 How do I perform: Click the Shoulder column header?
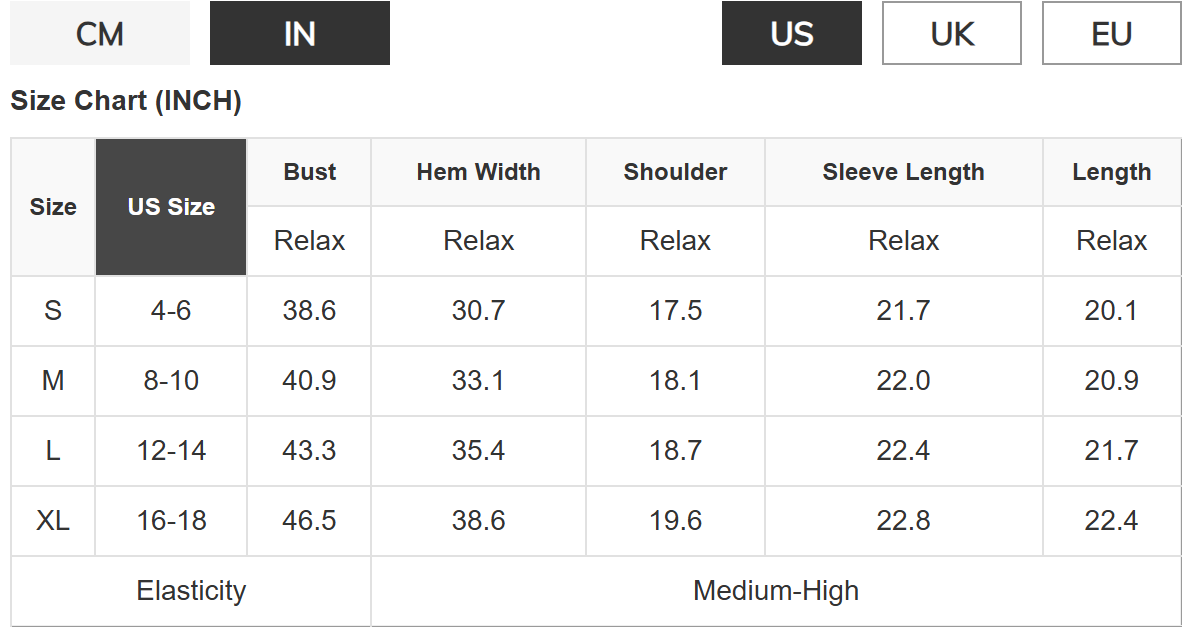click(x=675, y=172)
